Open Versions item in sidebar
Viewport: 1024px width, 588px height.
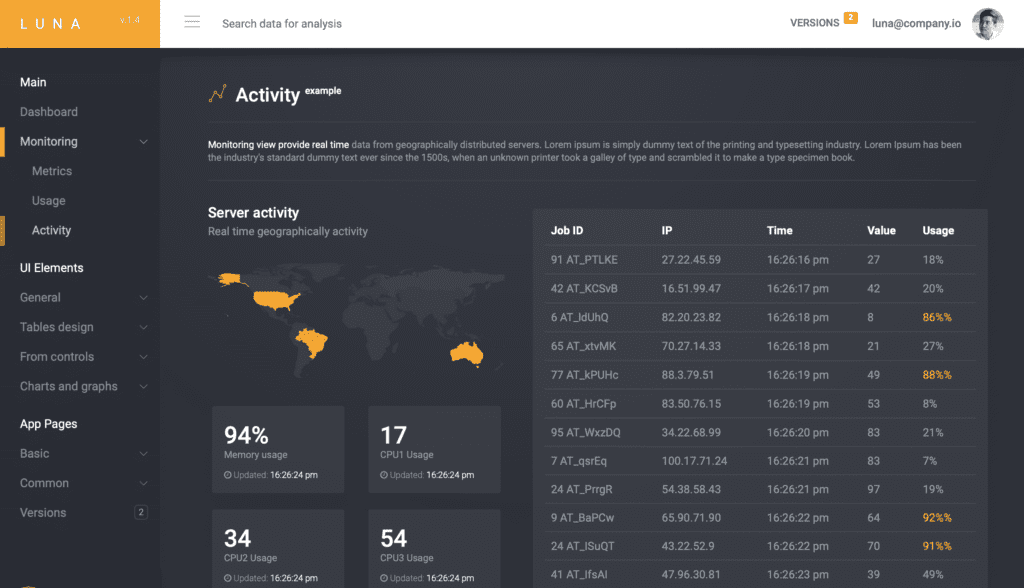[43, 513]
